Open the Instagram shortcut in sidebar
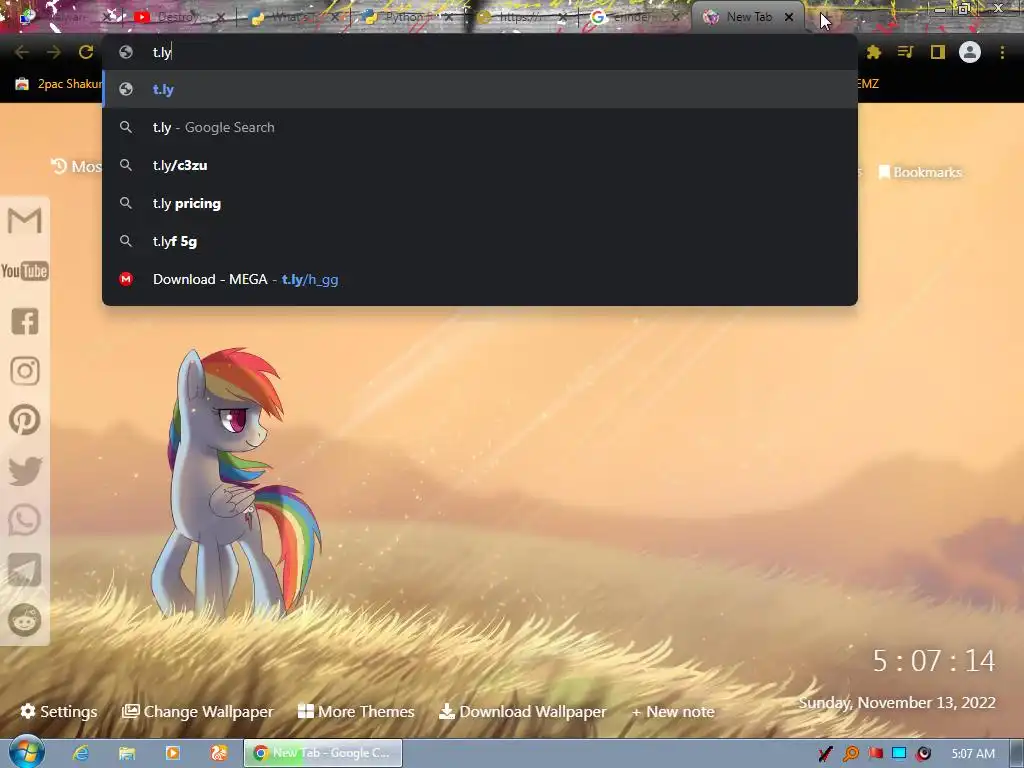Screen dimensions: 1024x768 point(25,371)
